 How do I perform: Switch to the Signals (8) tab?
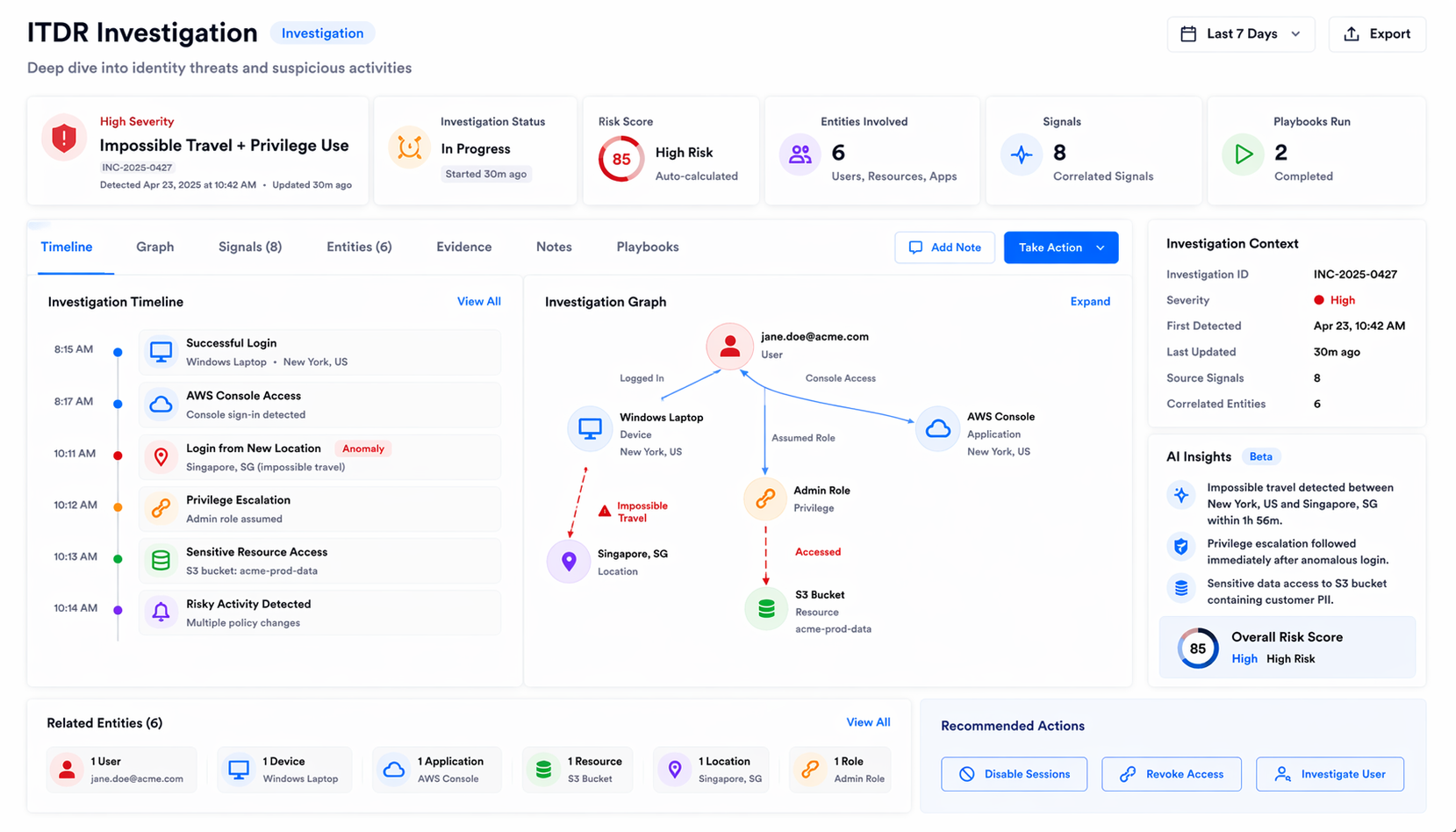(250, 247)
